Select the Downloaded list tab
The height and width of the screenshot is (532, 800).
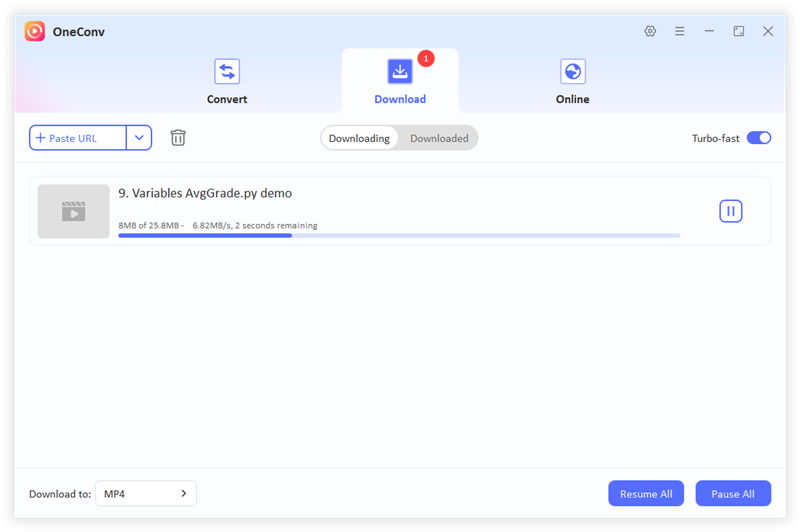coord(439,138)
